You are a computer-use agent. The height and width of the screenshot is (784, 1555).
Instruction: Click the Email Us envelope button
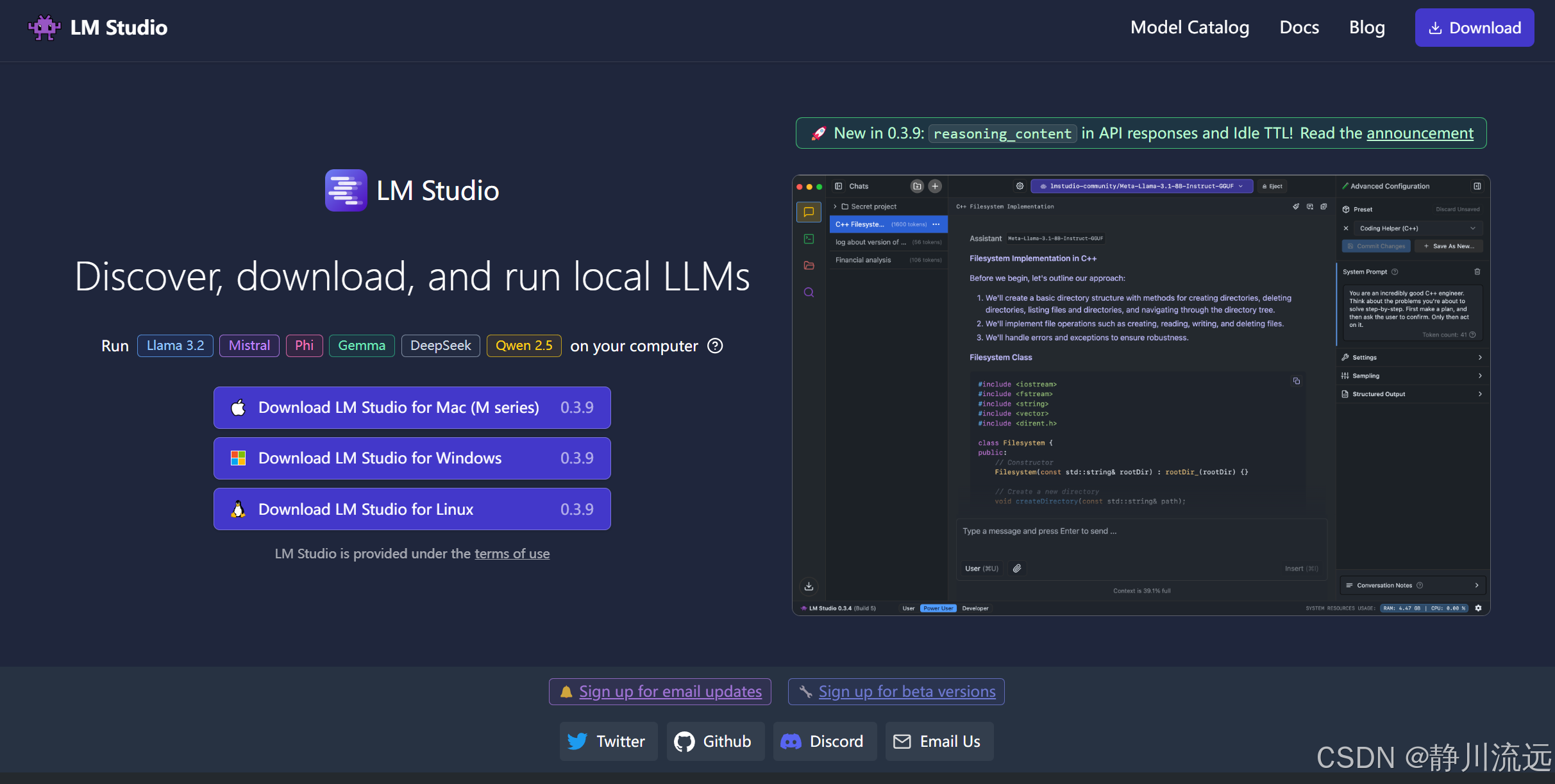coord(939,742)
